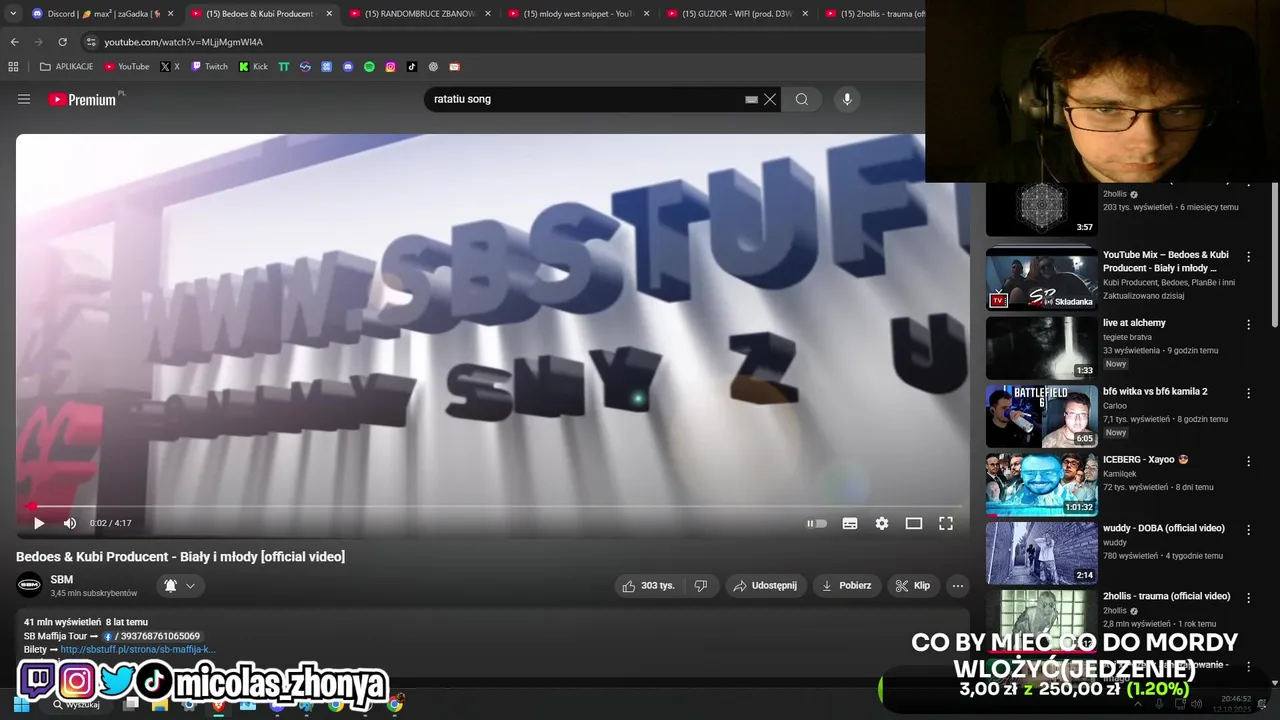
Task: Open the YouTube guide hamburger menu
Action: 24,99
